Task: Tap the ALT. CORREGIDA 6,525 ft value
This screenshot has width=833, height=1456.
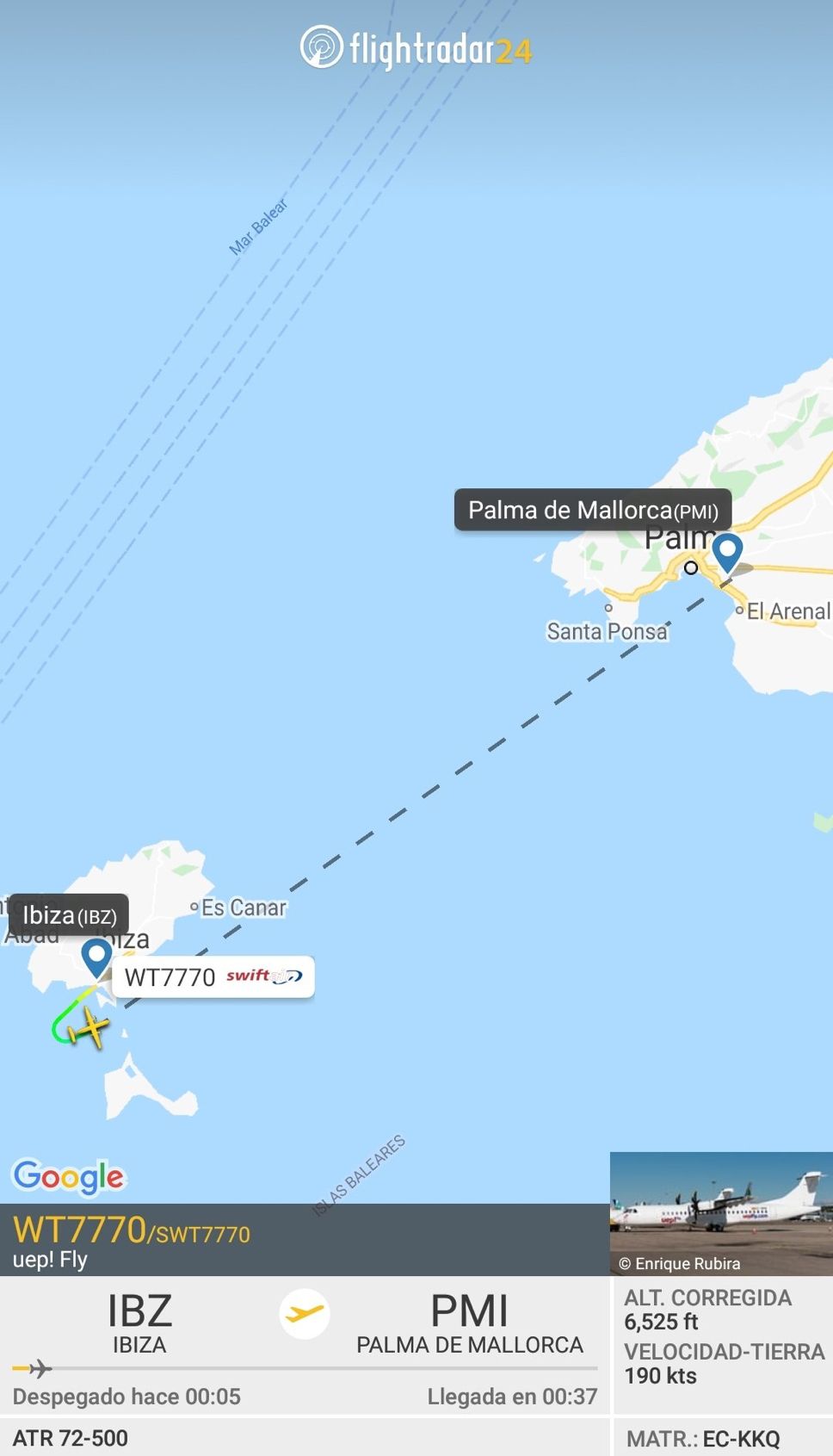Action: point(707,1310)
